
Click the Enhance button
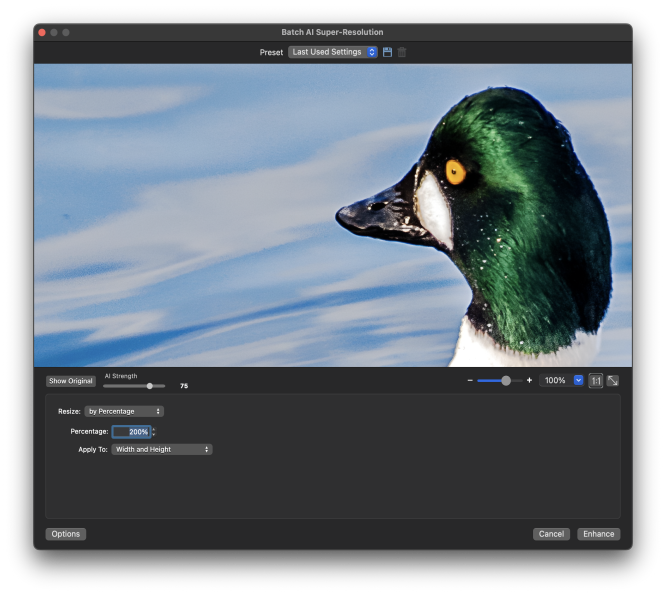coord(598,534)
